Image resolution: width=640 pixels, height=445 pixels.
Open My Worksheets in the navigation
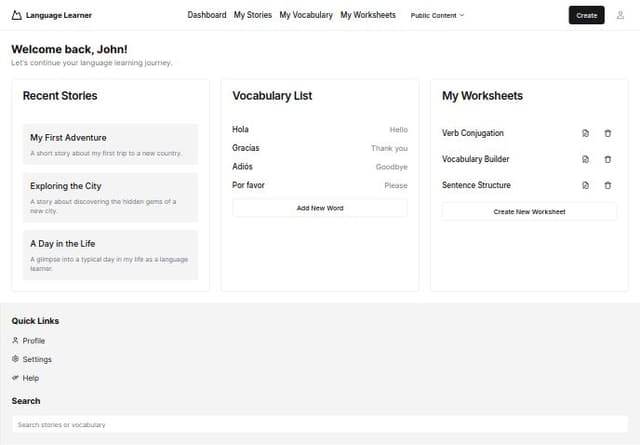[x=368, y=15]
